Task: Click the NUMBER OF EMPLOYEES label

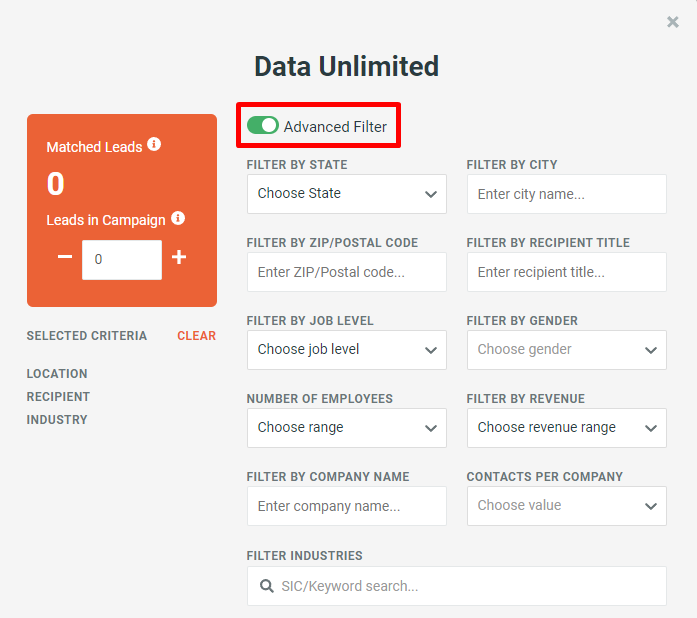Action: [320, 399]
